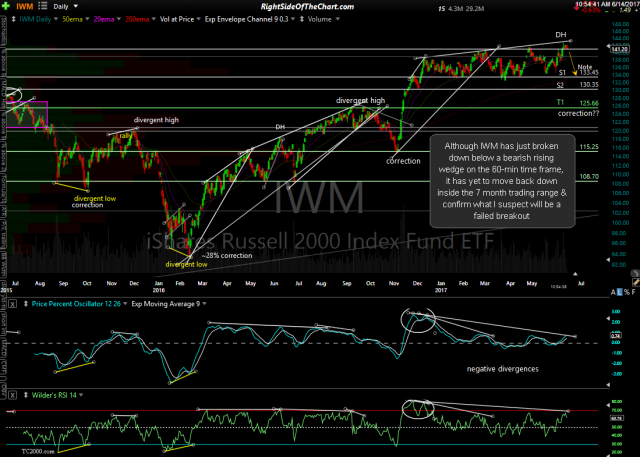Click the RSI pane move handle

click(x=25, y=395)
